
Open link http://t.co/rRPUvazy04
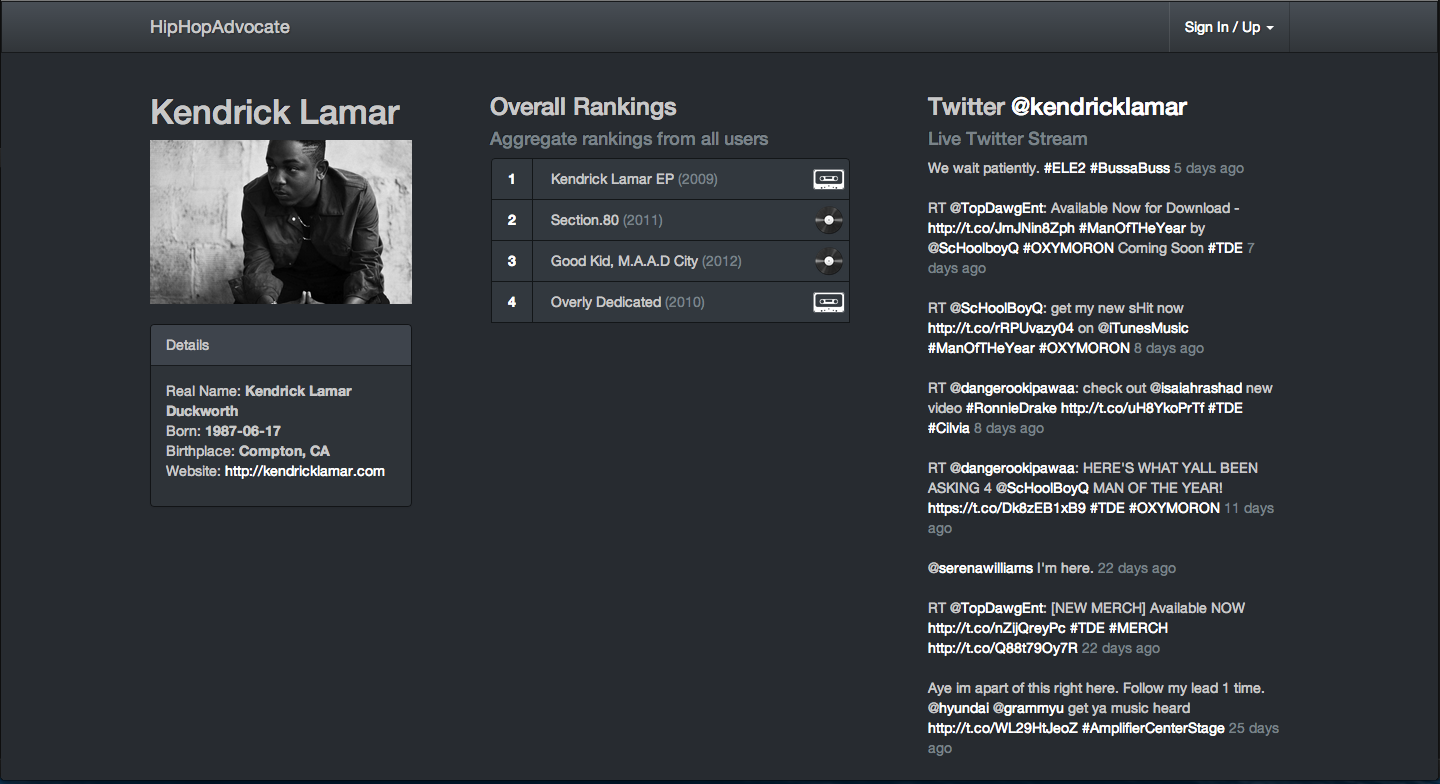(1001, 328)
